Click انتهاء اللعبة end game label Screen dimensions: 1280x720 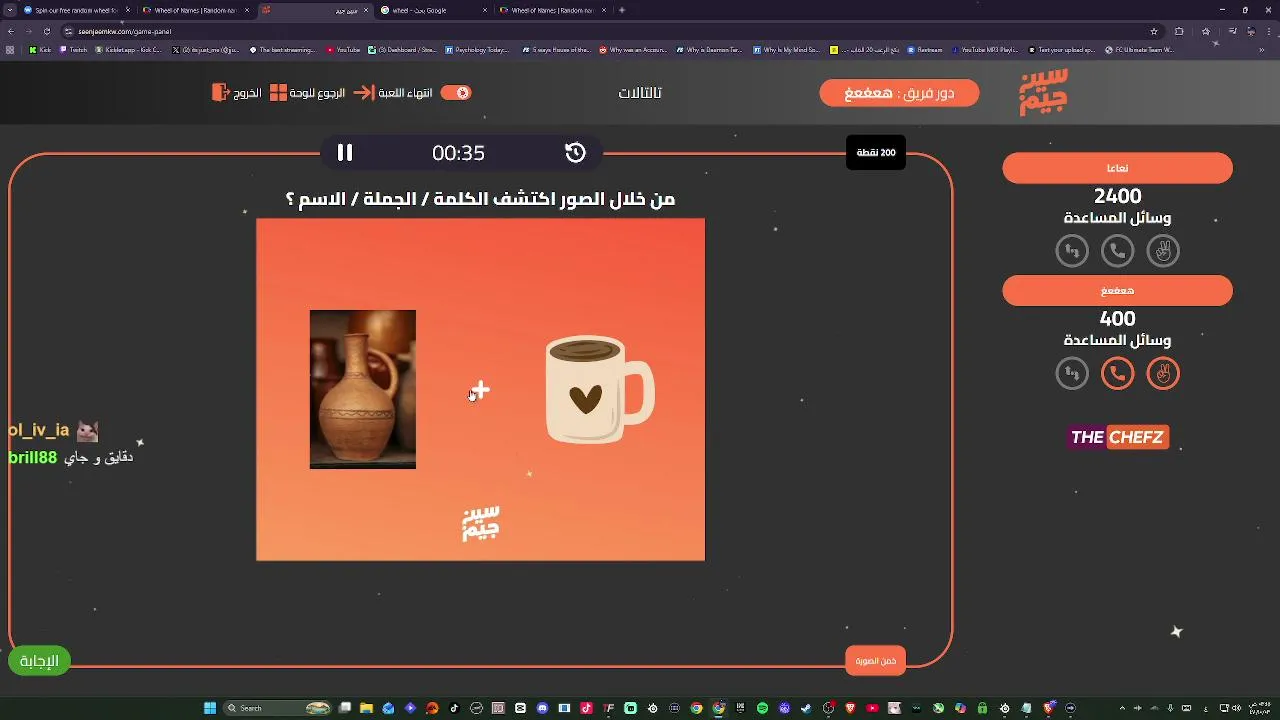click(x=405, y=92)
